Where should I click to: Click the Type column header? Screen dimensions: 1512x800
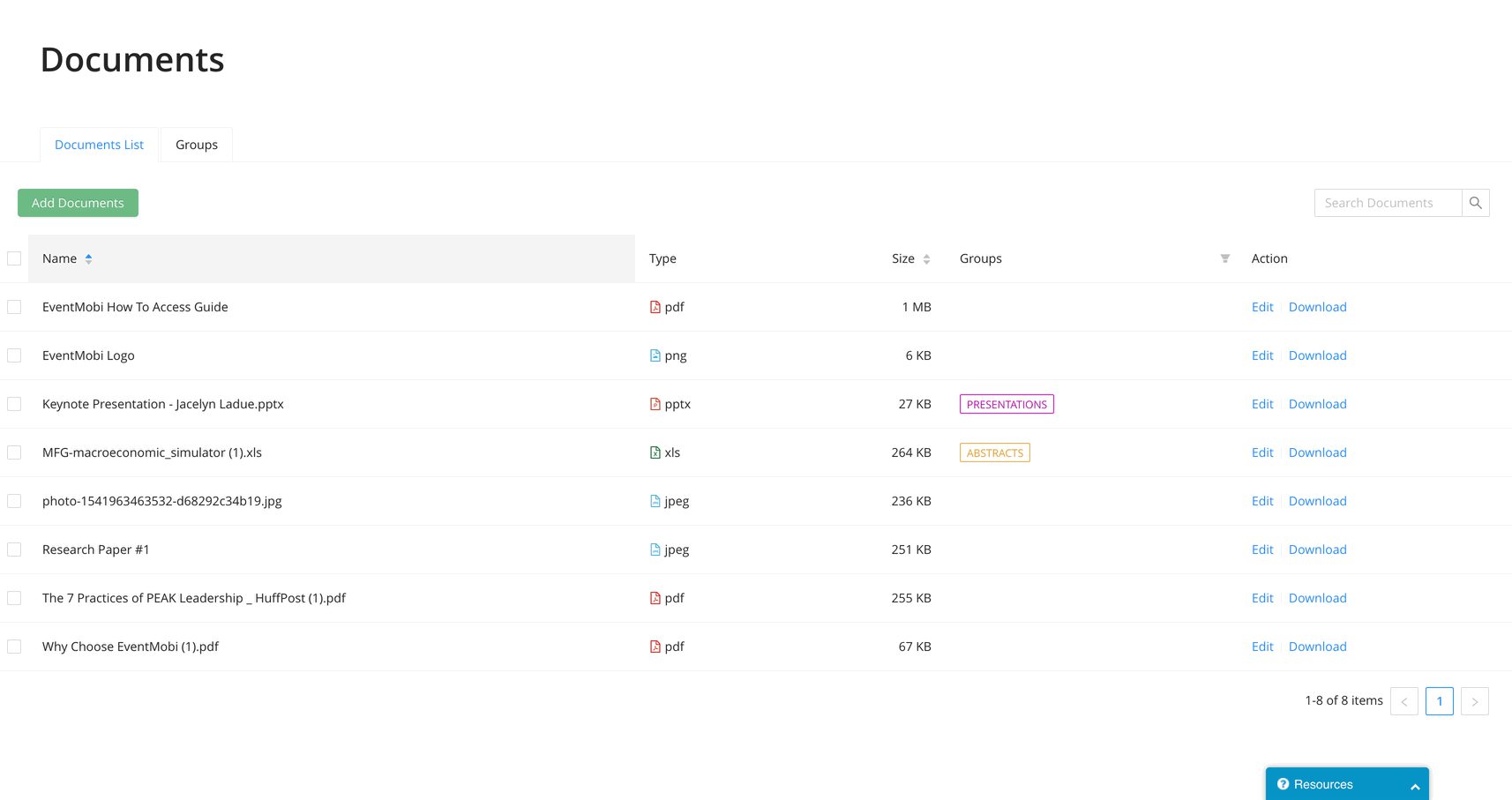point(662,258)
